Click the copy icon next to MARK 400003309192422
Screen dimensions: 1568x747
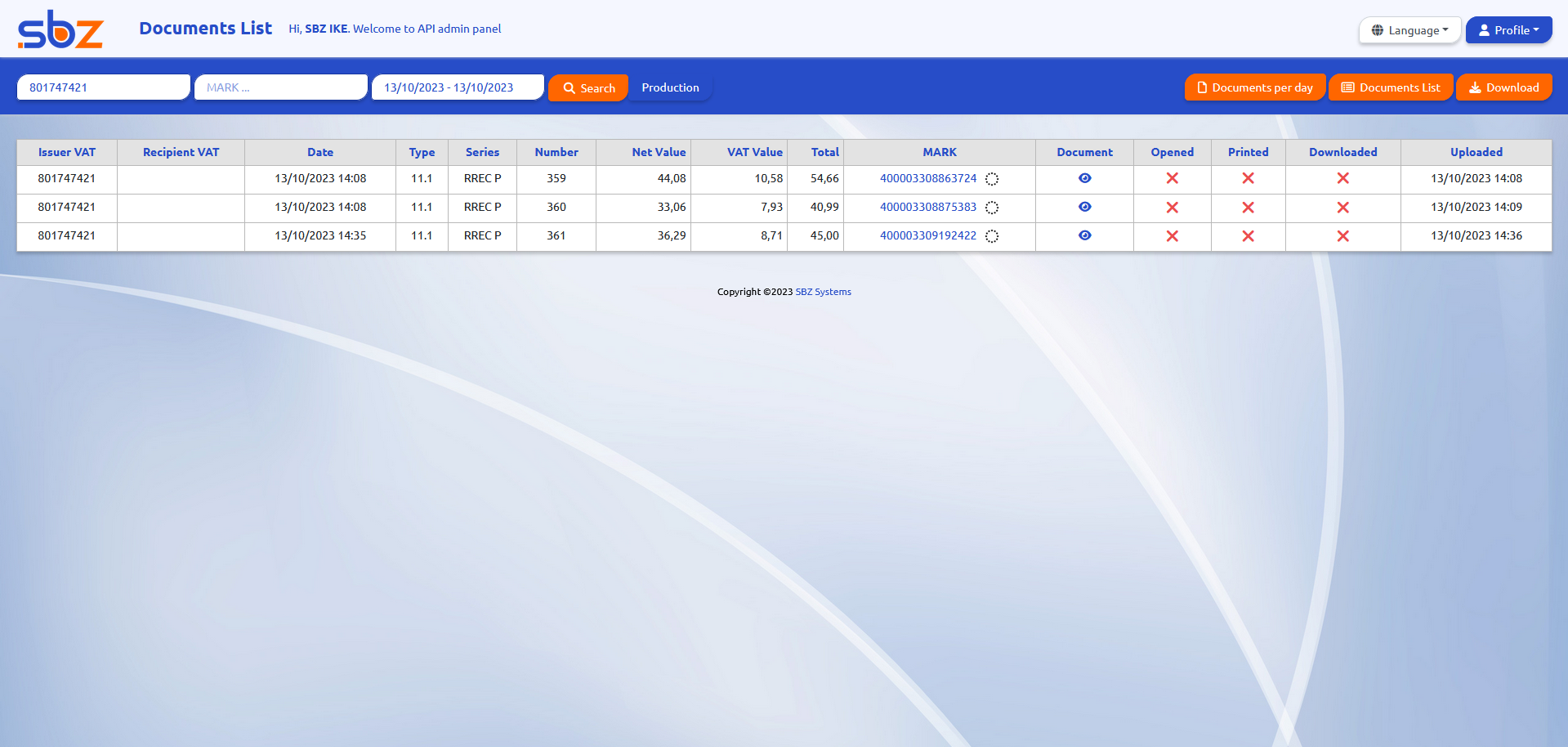coord(991,236)
